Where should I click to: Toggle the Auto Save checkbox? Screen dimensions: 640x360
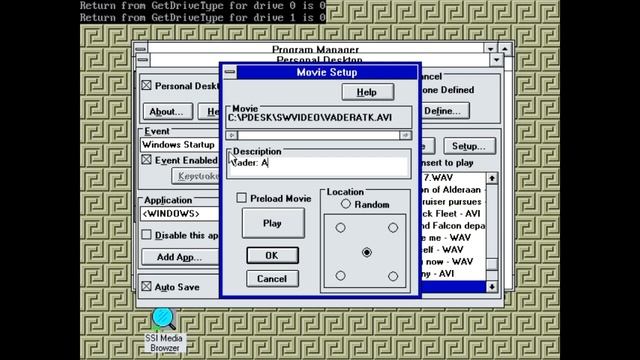tap(147, 287)
